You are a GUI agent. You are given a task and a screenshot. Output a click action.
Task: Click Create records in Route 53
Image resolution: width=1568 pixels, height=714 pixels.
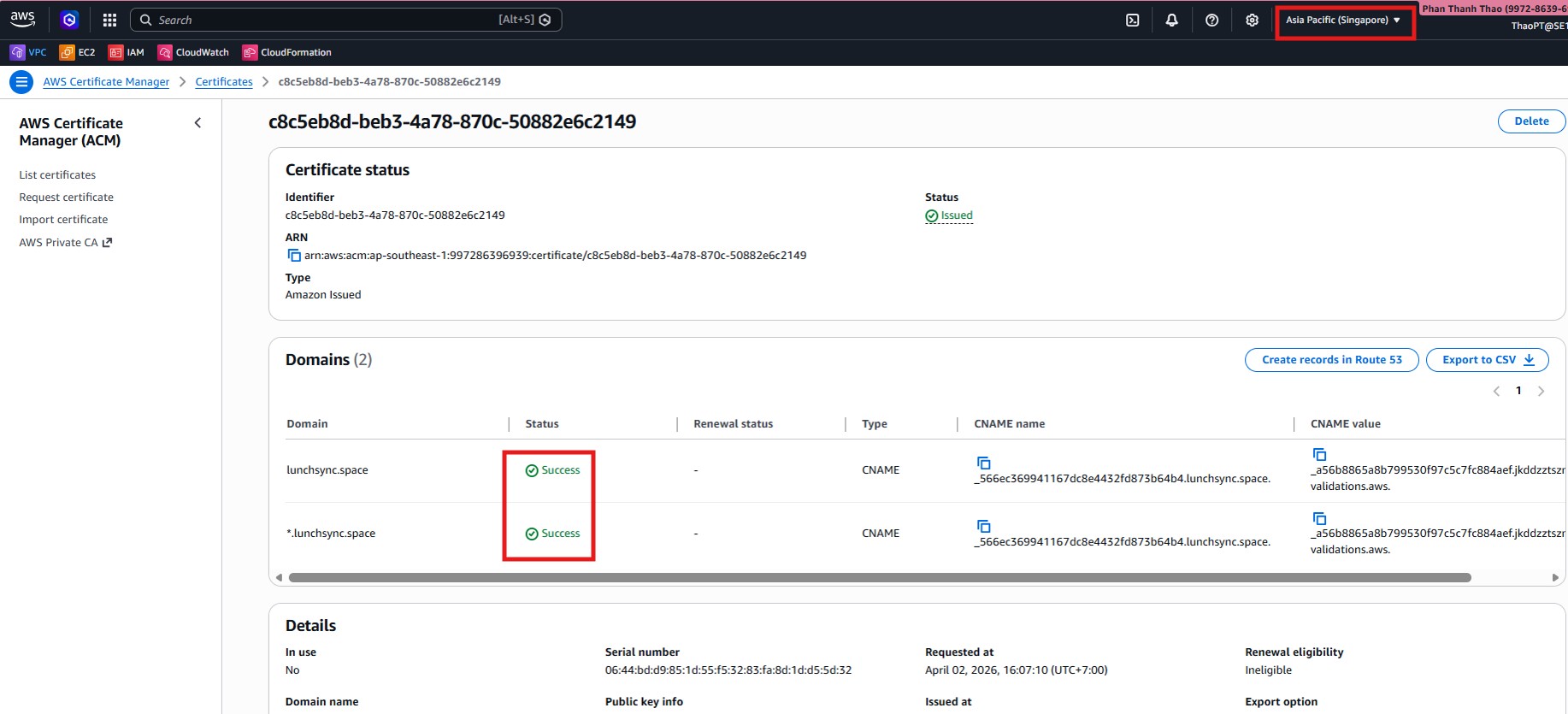pyautogui.click(x=1331, y=360)
